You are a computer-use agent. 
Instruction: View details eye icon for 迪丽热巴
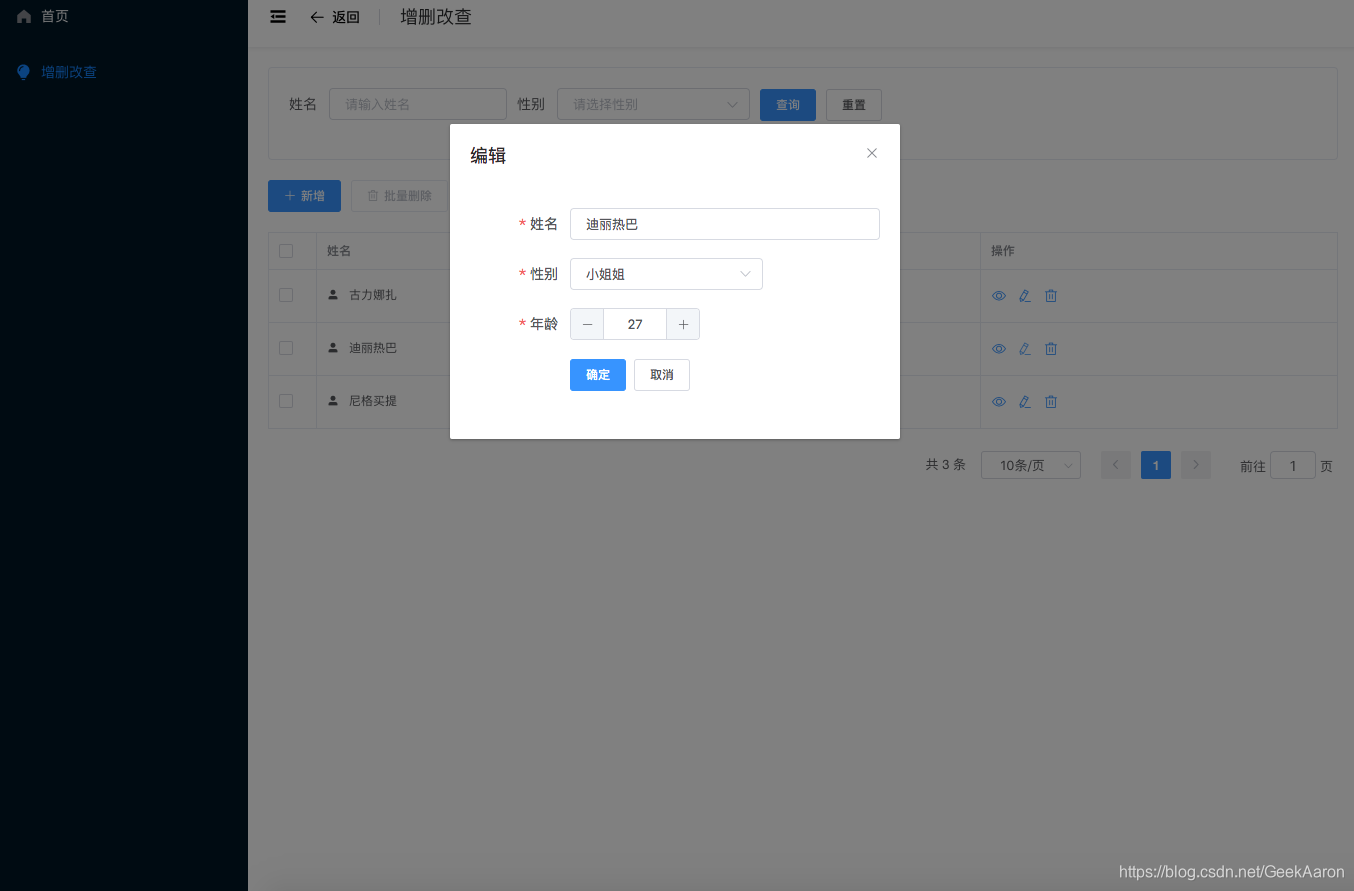[999, 349]
